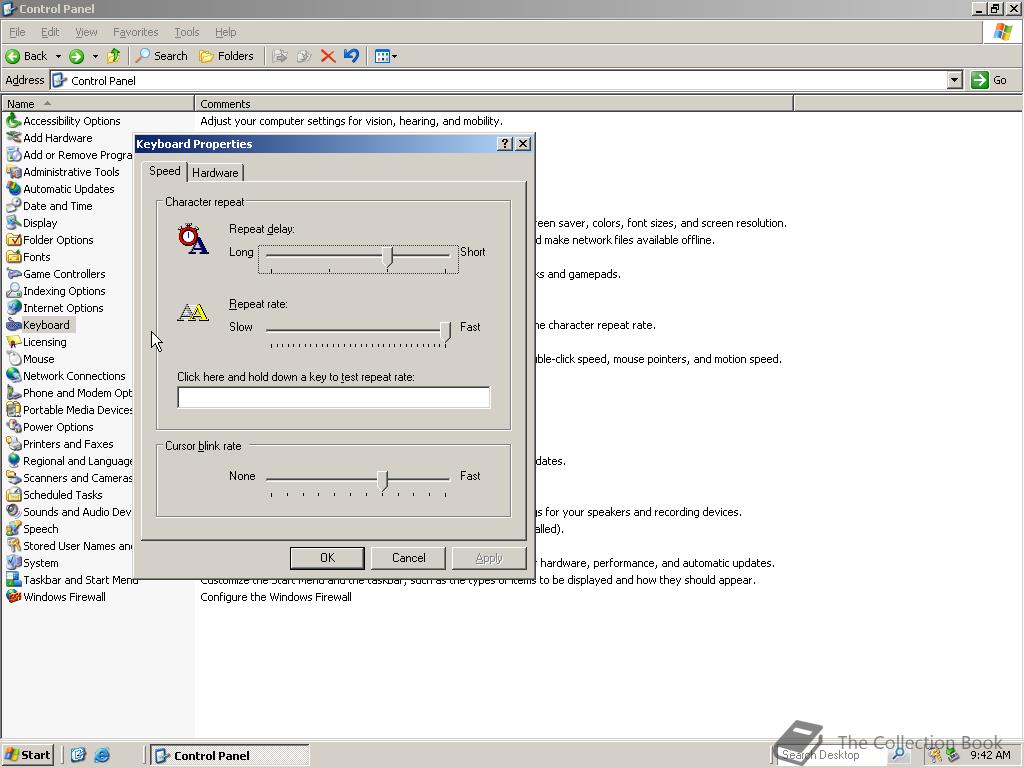Click Control Panel taskbar button

click(229, 756)
